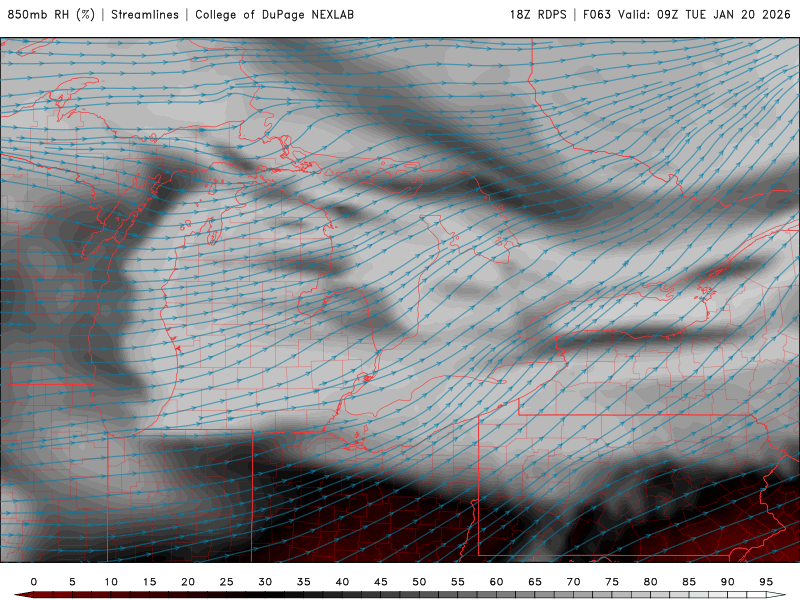800x600 pixels.
Task: Click the 20 label on the legend
Action: (x=188, y=582)
